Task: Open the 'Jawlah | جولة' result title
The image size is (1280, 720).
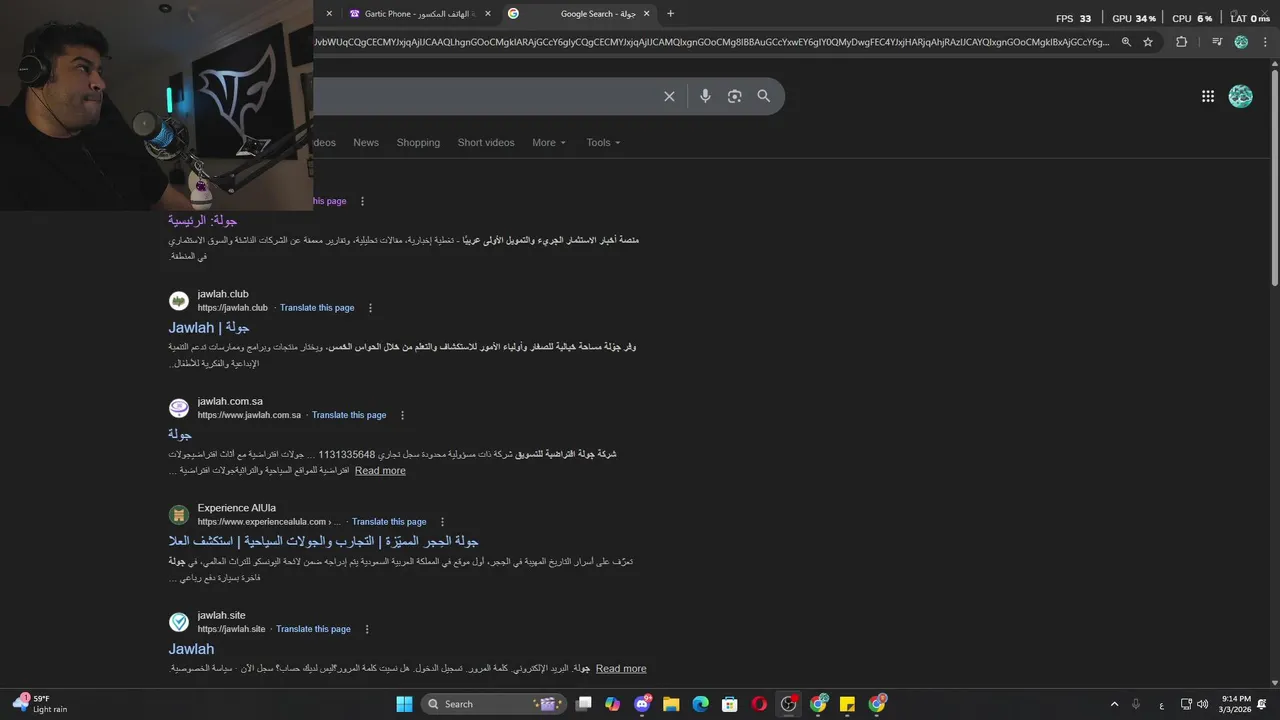Action: coord(209,328)
